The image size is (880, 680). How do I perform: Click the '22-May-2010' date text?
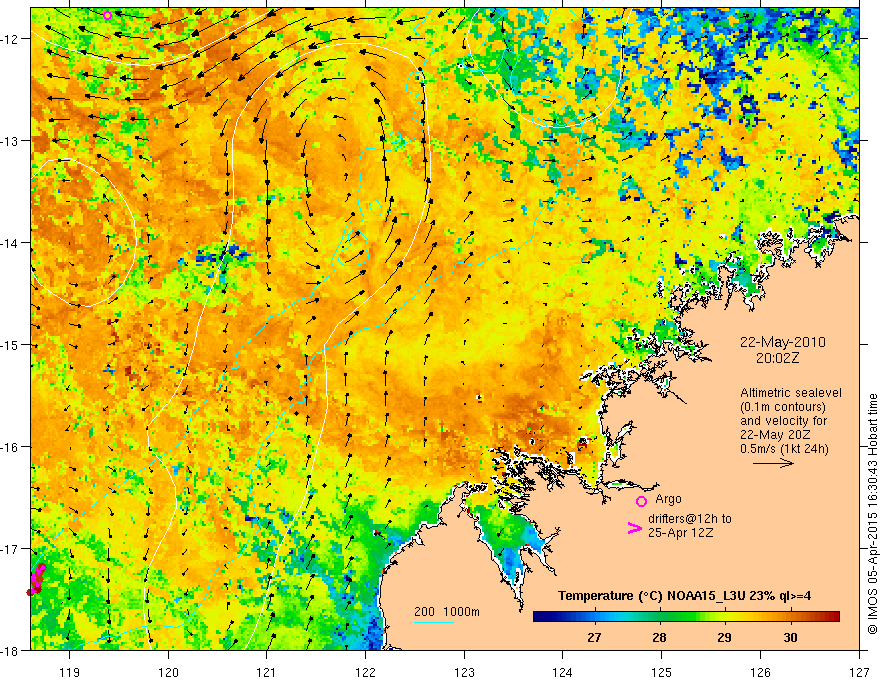click(x=783, y=342)
